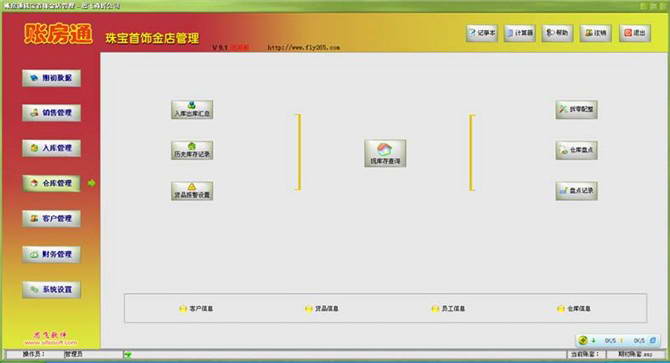Launch the 计算器 calculator tool
The image size is (670, 363).
pyautogui.click(x=520, y=33)
